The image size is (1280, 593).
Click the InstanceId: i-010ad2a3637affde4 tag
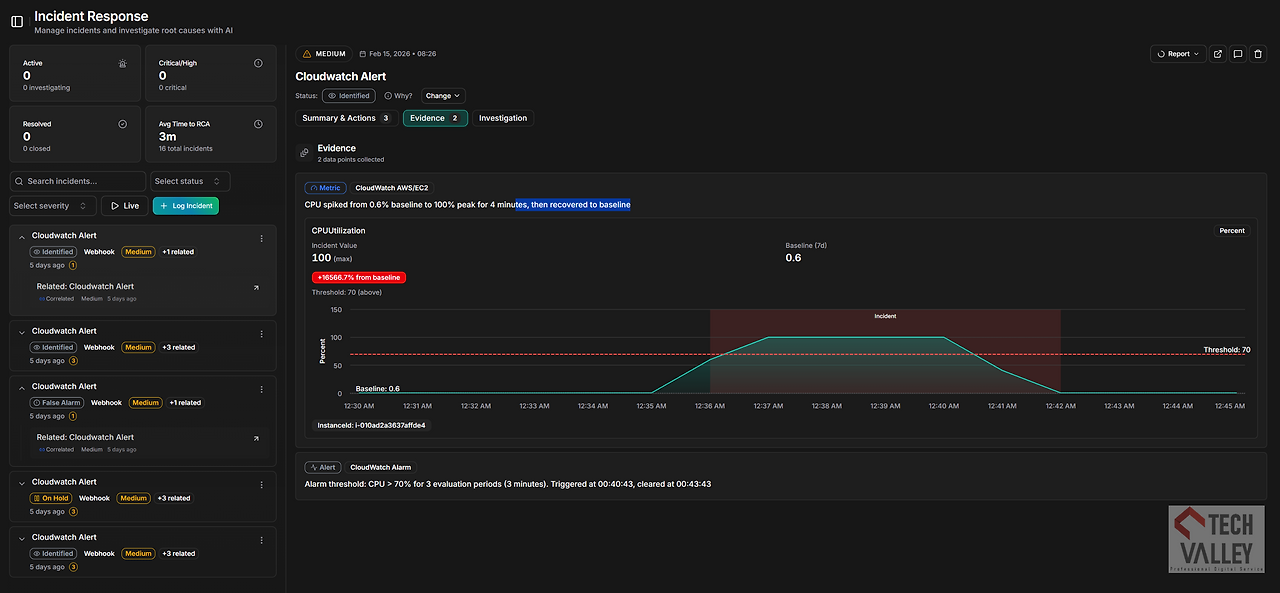coord(369,425)
